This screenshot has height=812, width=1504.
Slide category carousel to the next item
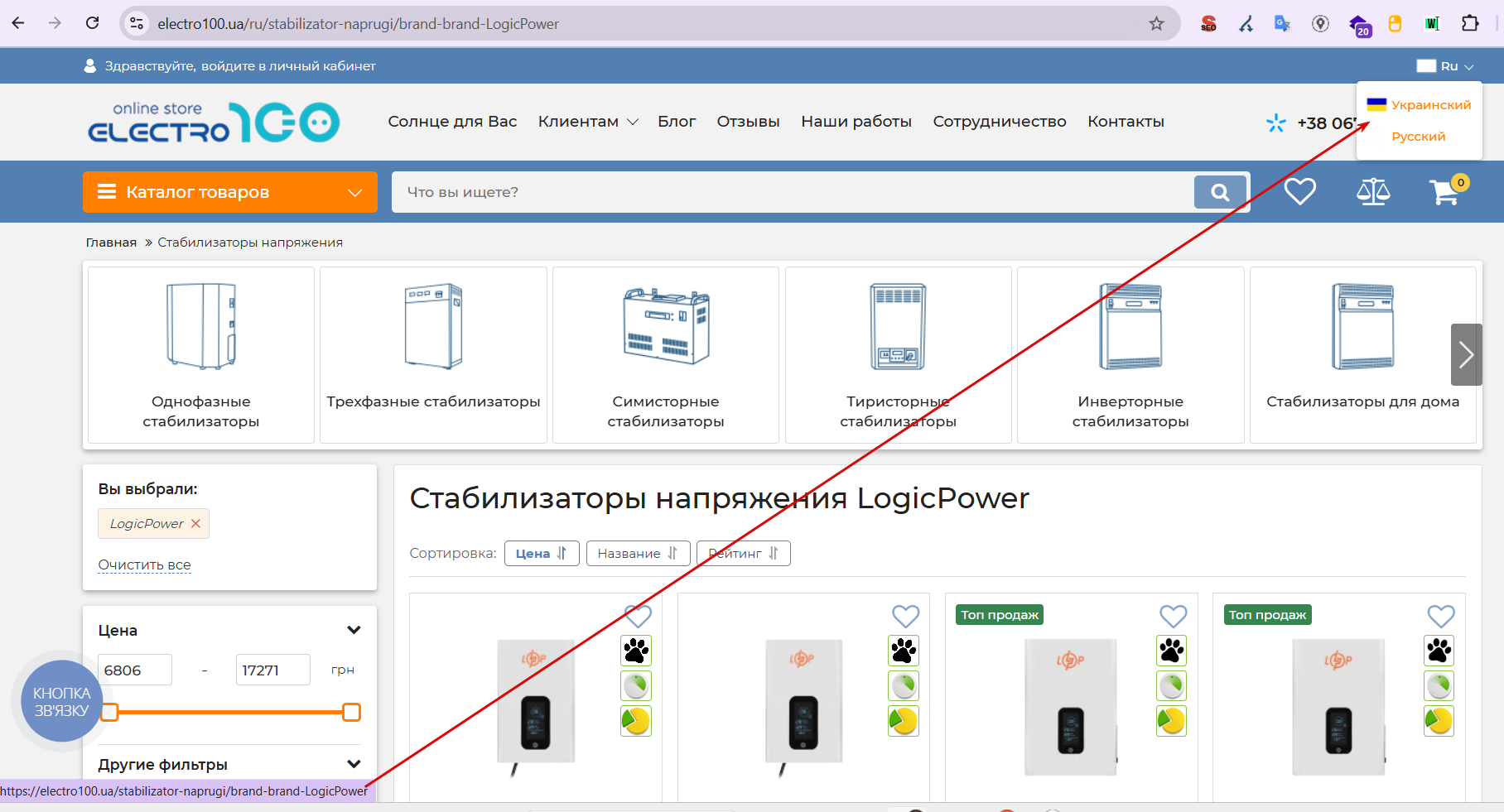coord(1466,354)
